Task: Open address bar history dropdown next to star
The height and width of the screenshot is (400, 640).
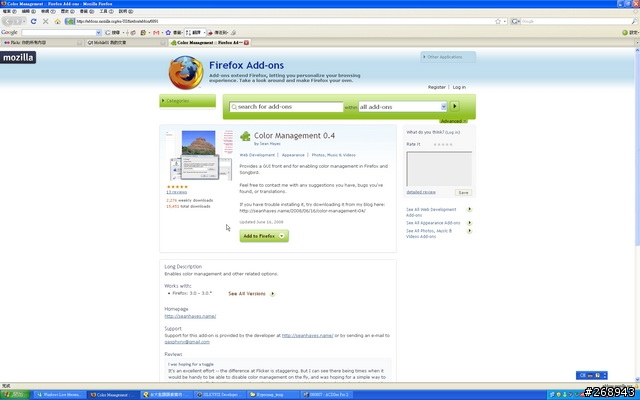Action: point(505,21)
